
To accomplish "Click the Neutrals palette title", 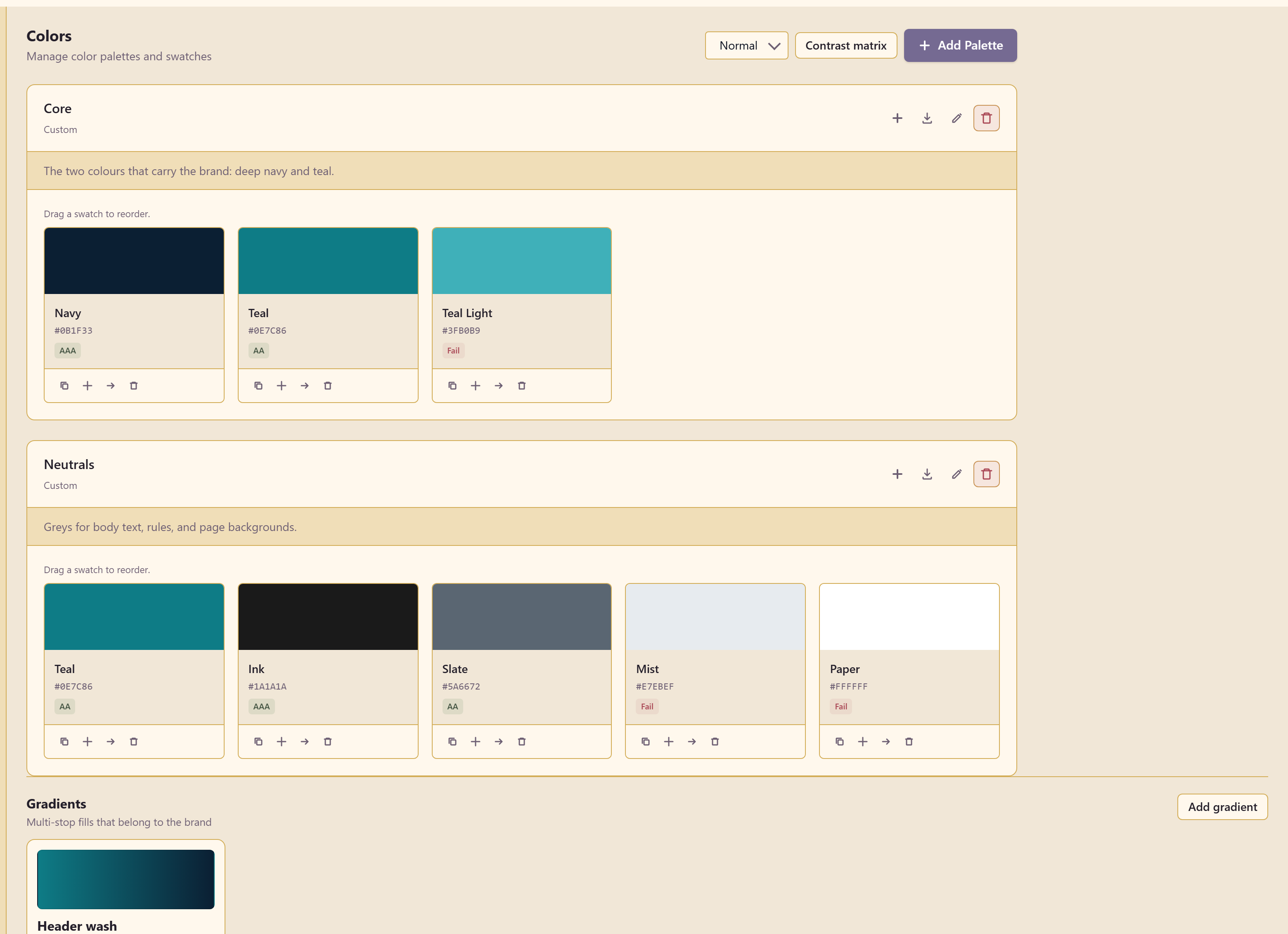I will [x=69, y=465].
